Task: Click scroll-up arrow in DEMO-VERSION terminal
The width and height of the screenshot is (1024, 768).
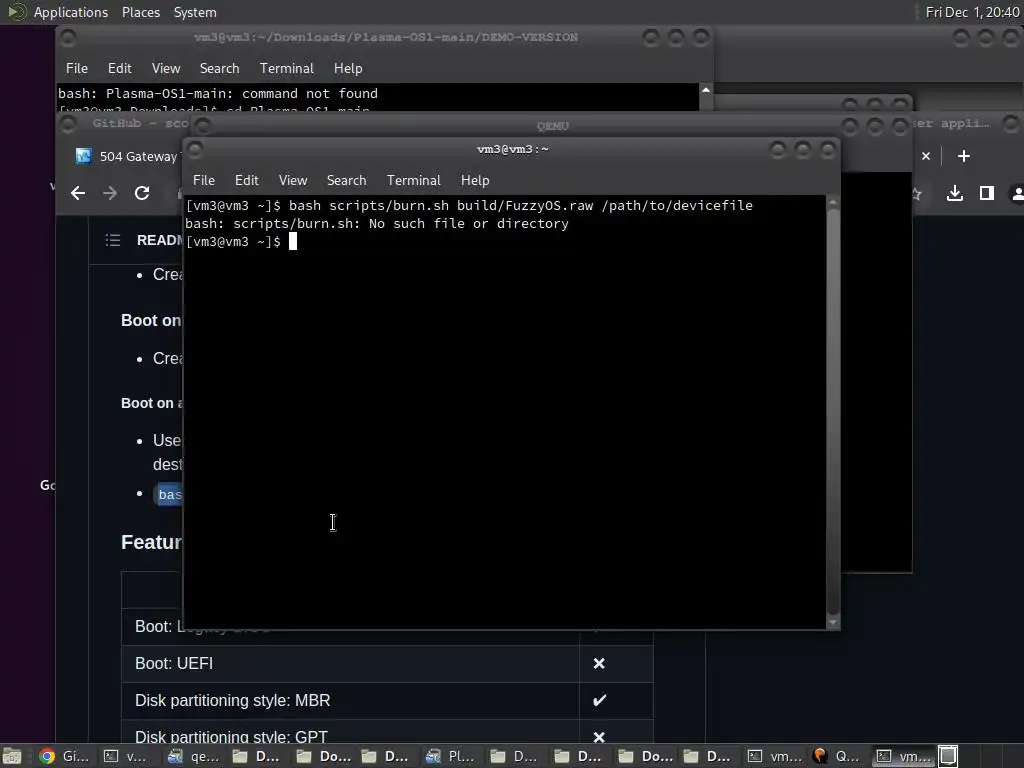Action: 706,89
